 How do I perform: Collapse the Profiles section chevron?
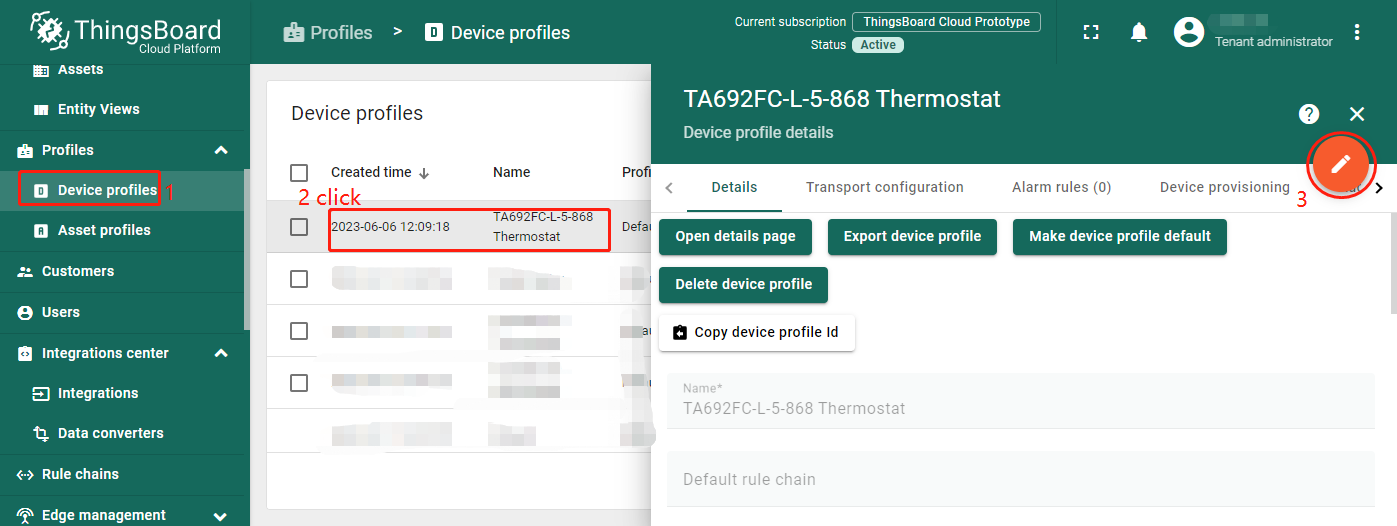point(221,150)
